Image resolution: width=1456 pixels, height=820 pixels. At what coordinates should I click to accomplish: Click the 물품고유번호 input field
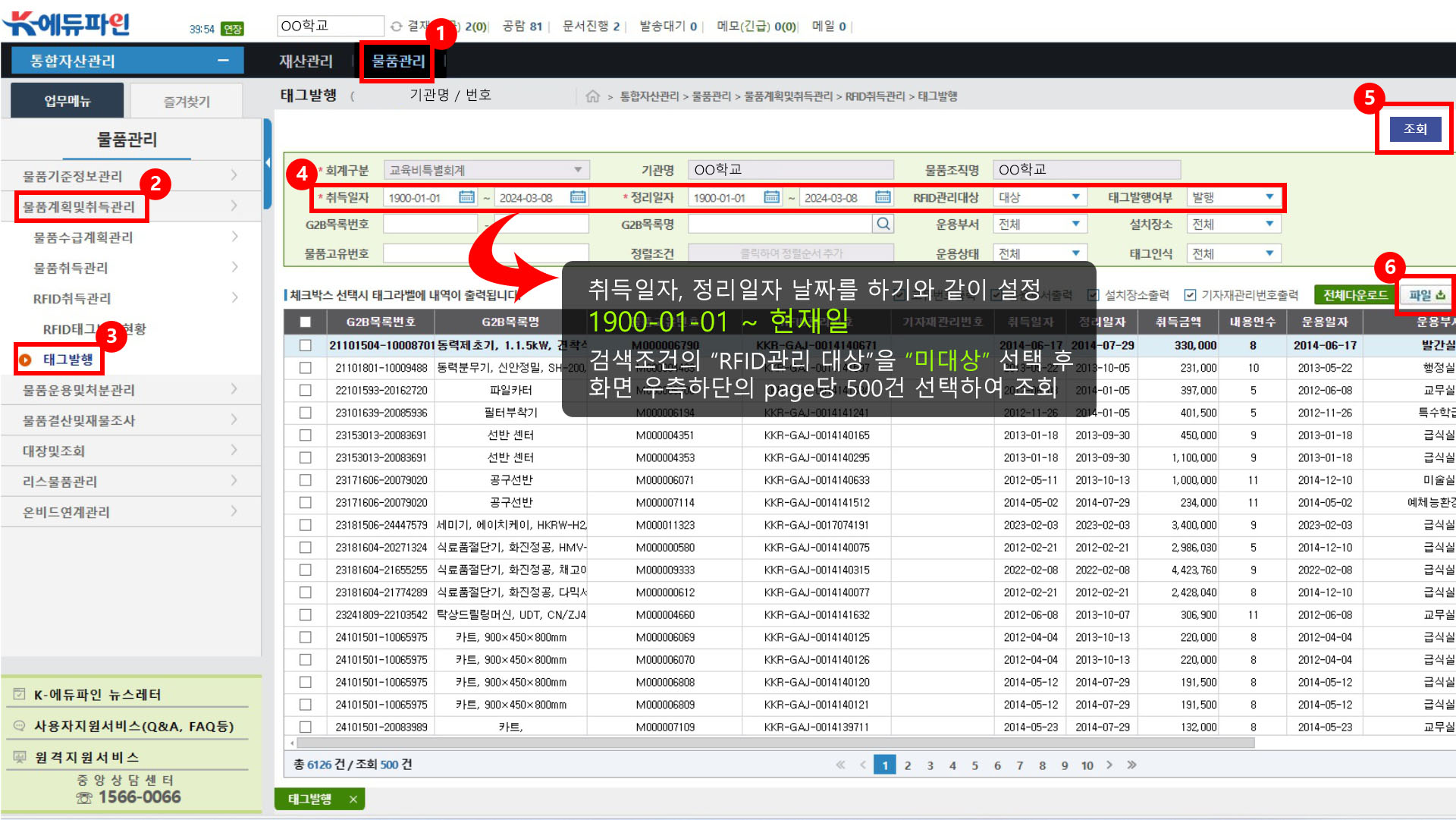pyautogui.click(x=486, y=253)
